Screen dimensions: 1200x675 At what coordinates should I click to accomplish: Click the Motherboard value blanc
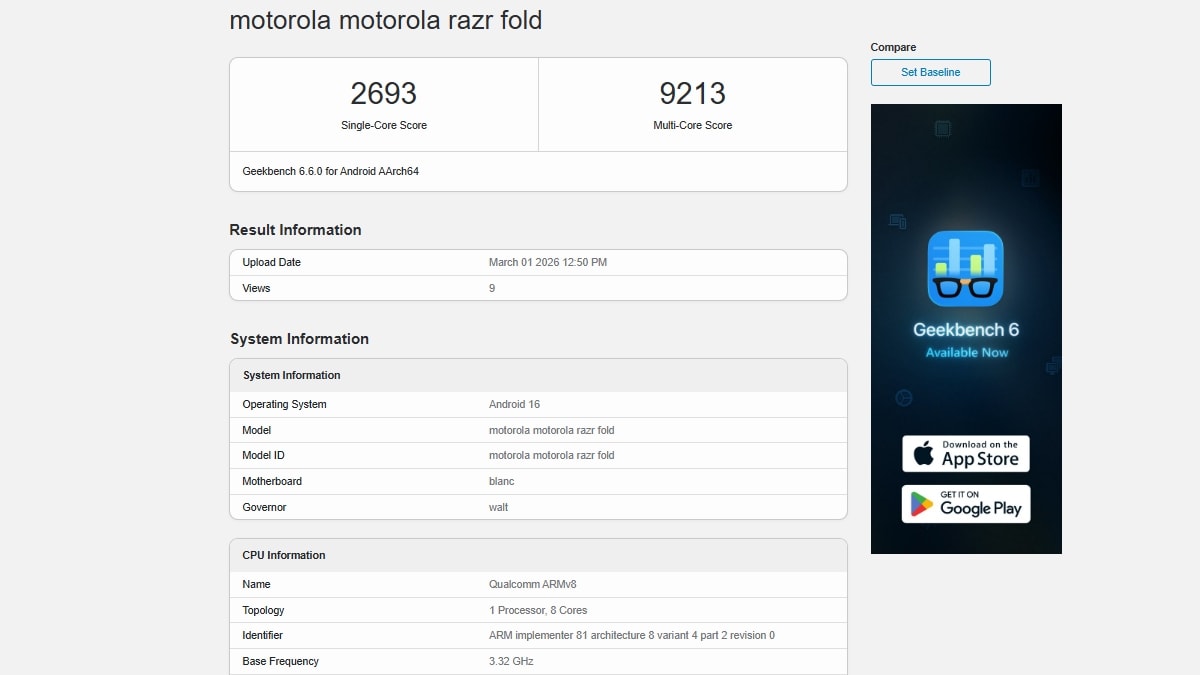click(x=500, y=481)
